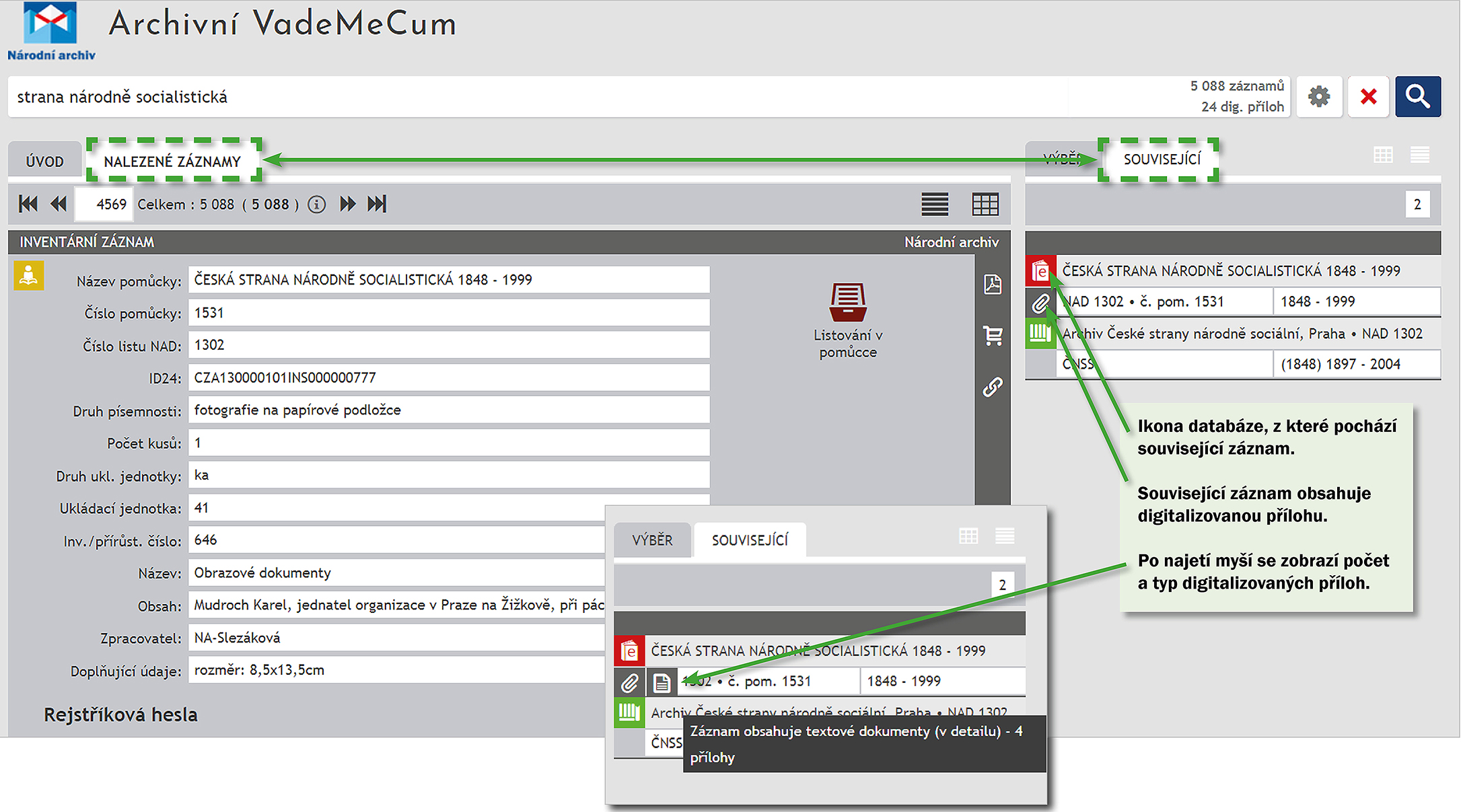Click paperclip attachment icon in related panel
The image size is (1461, 812).
(1040, 303)
